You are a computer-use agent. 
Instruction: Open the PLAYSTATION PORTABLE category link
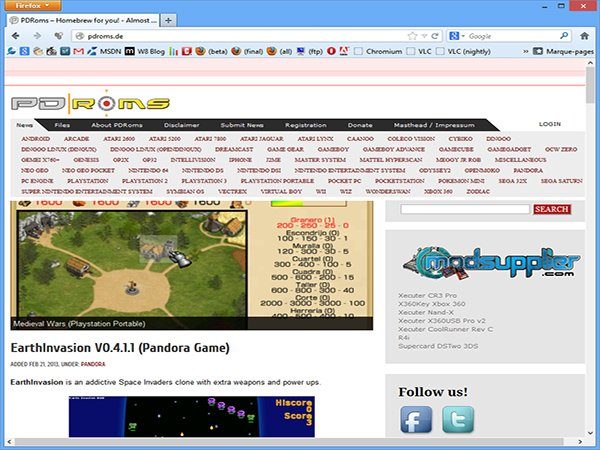click(x=277, y=181)
